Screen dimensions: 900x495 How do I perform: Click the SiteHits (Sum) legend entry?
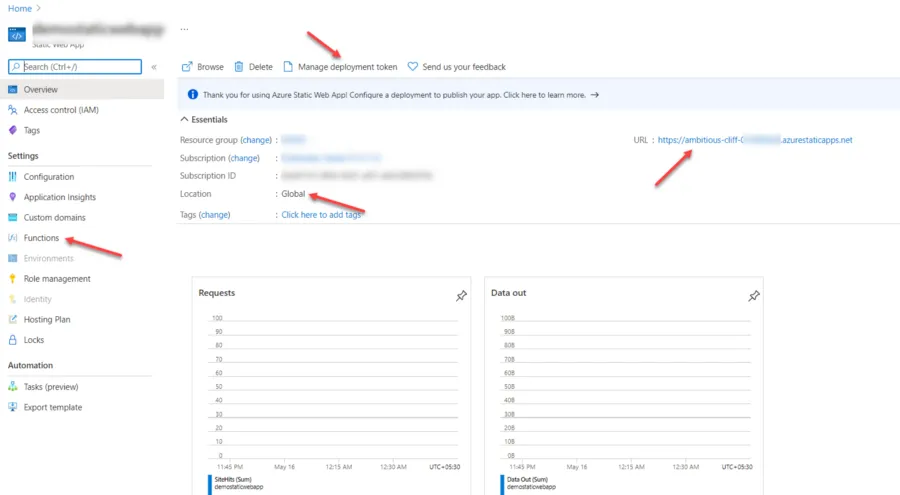(x=236, y=483)
